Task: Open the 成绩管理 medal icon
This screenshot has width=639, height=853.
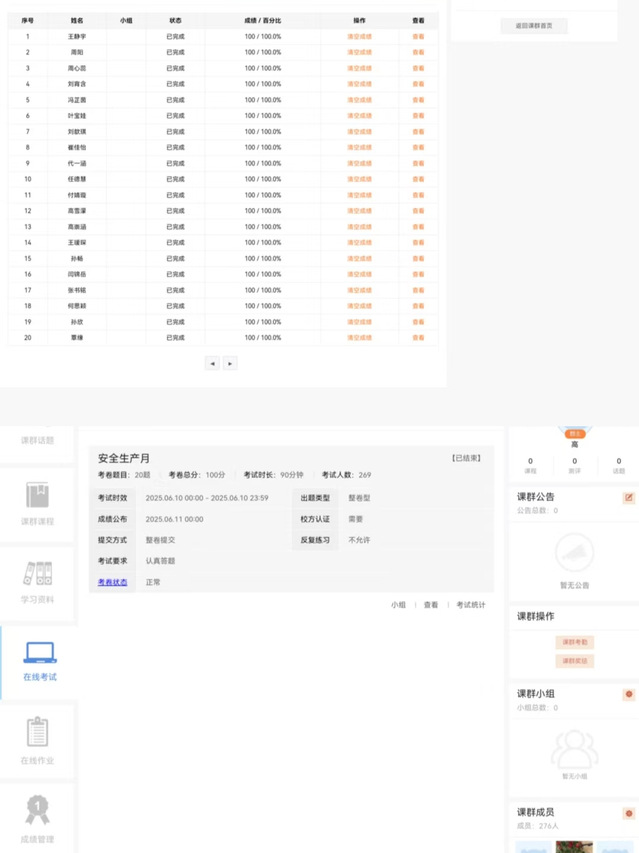Action: pyautogui.click(x=37, y=809)
